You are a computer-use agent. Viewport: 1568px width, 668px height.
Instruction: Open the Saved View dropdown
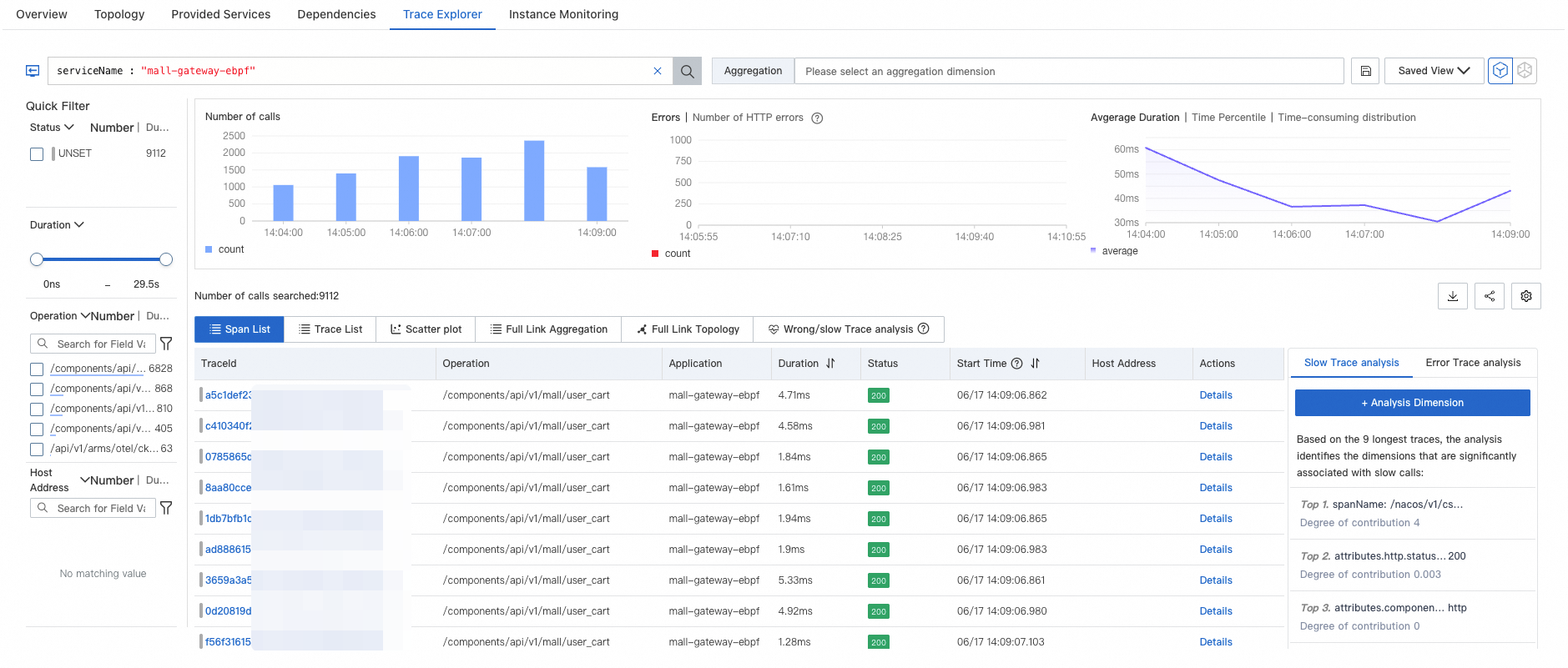[1434, 71]
